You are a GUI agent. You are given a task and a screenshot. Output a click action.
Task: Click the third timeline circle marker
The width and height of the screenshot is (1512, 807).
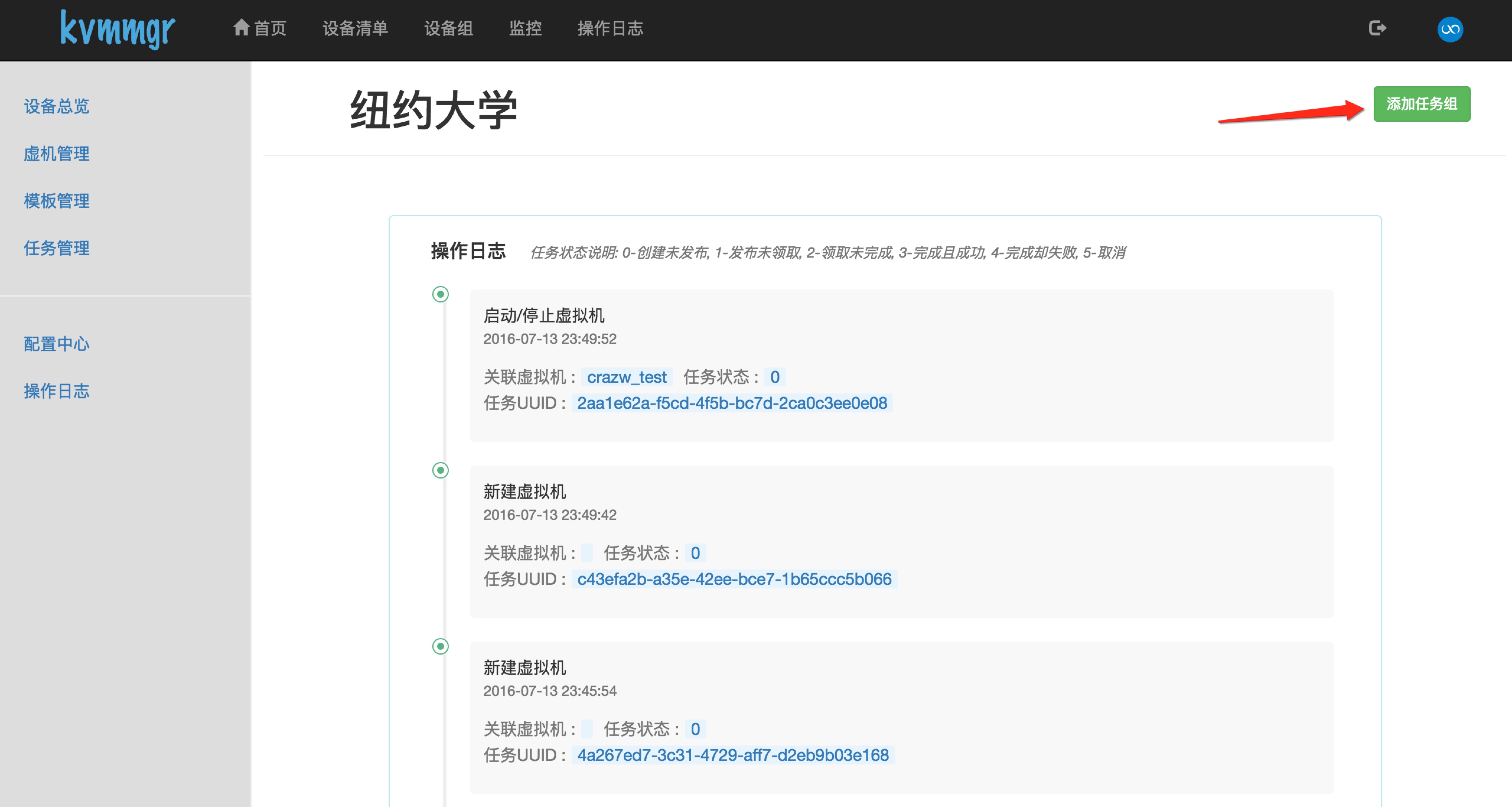point(440,646)
